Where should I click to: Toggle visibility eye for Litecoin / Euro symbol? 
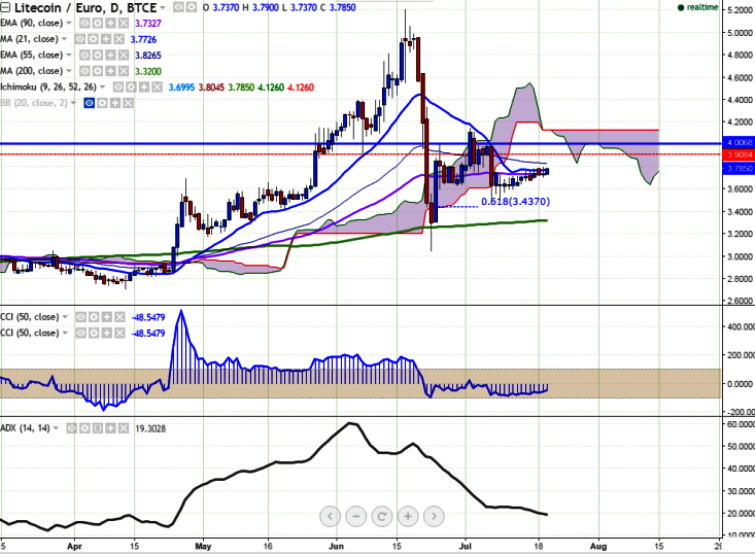pyautogui.click(x=178, y=7)
